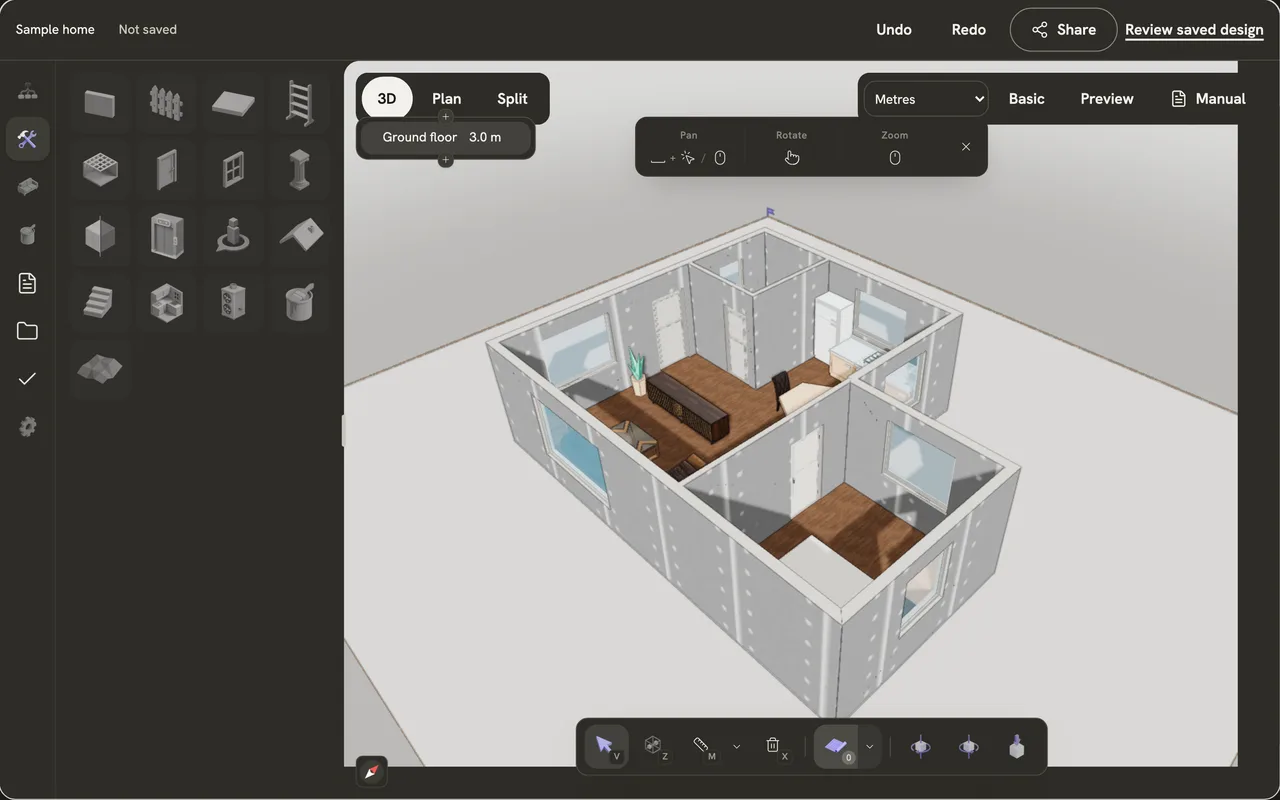Click the compass orientation icon

point(372,772)
